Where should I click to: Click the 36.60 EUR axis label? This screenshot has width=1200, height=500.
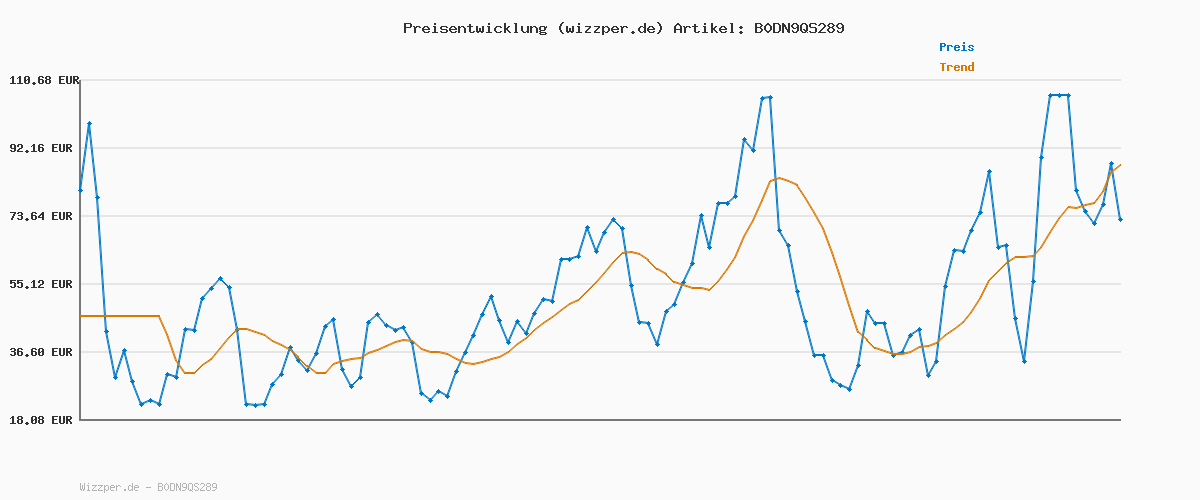44,352
